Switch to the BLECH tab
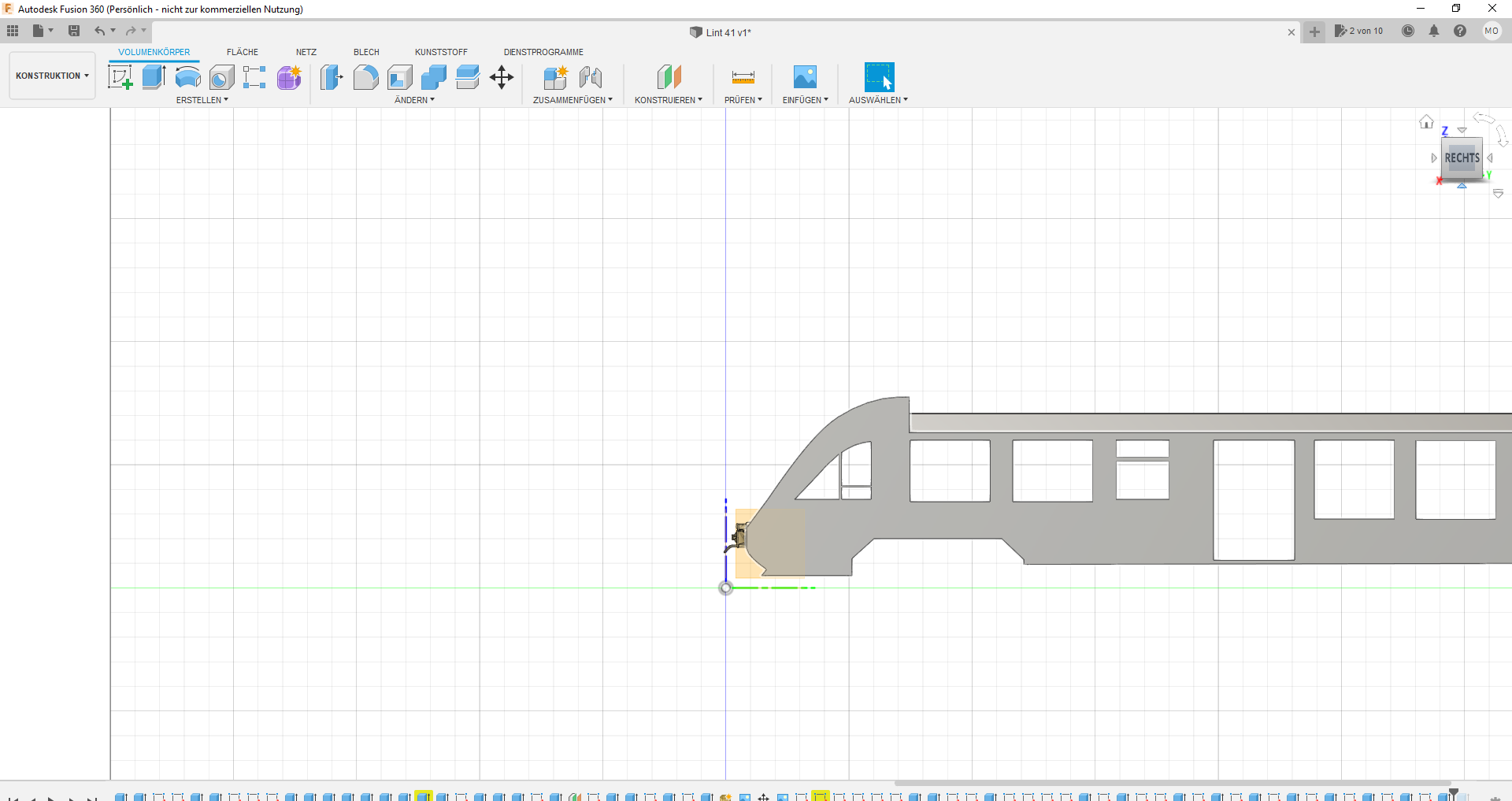The width and height of the screenshot is (1512, 801). click(366, 52)
